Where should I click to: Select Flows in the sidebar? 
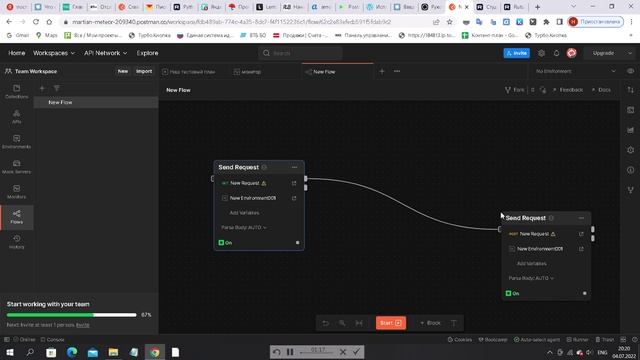point(16,217)
